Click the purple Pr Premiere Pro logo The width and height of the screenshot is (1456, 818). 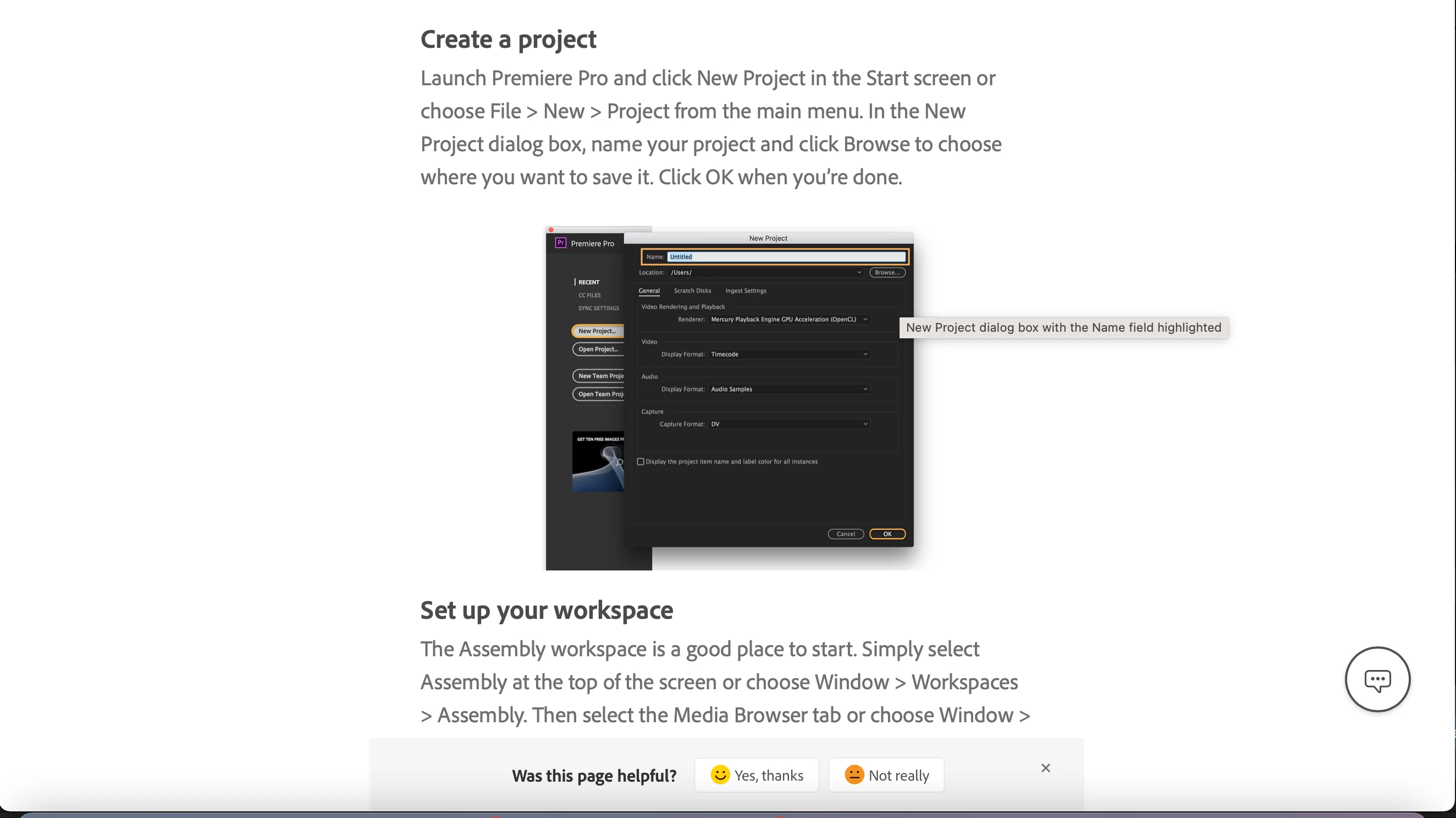[x=560, y=243]
